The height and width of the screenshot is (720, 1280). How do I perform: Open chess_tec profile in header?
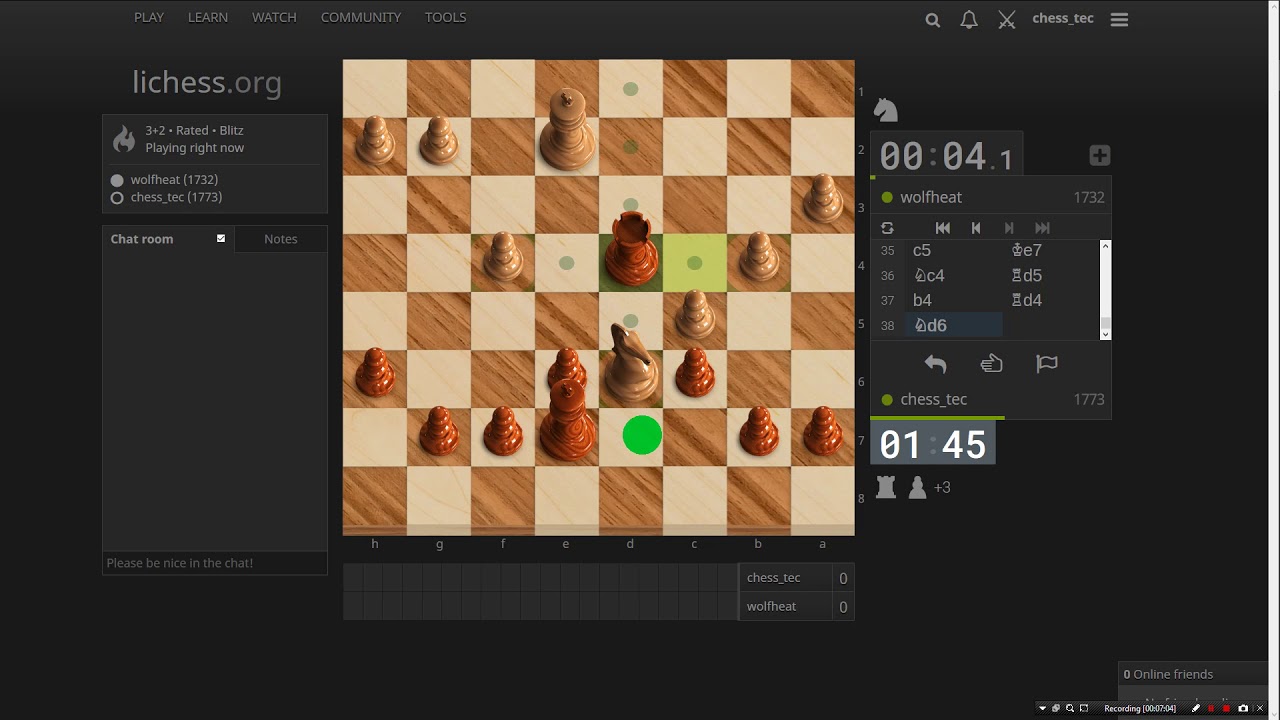(1063, 18)
